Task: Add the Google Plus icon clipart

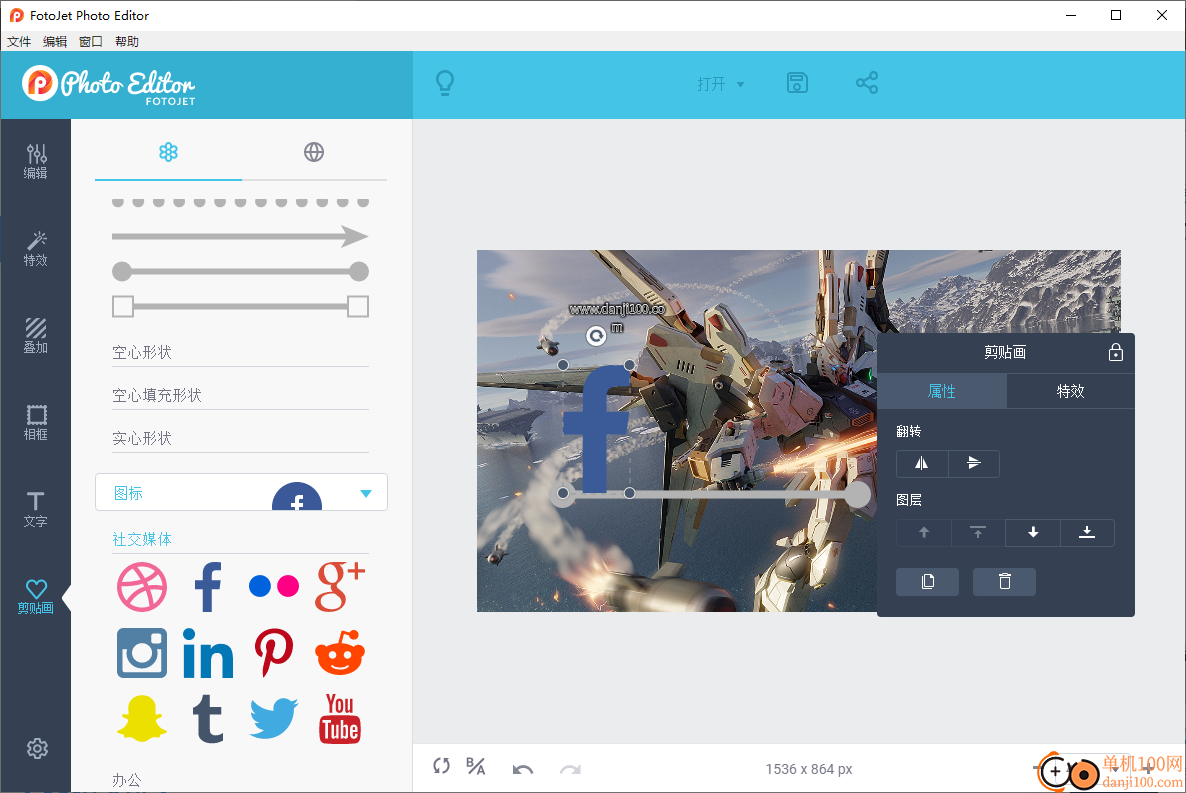Action: coord(340,586)
